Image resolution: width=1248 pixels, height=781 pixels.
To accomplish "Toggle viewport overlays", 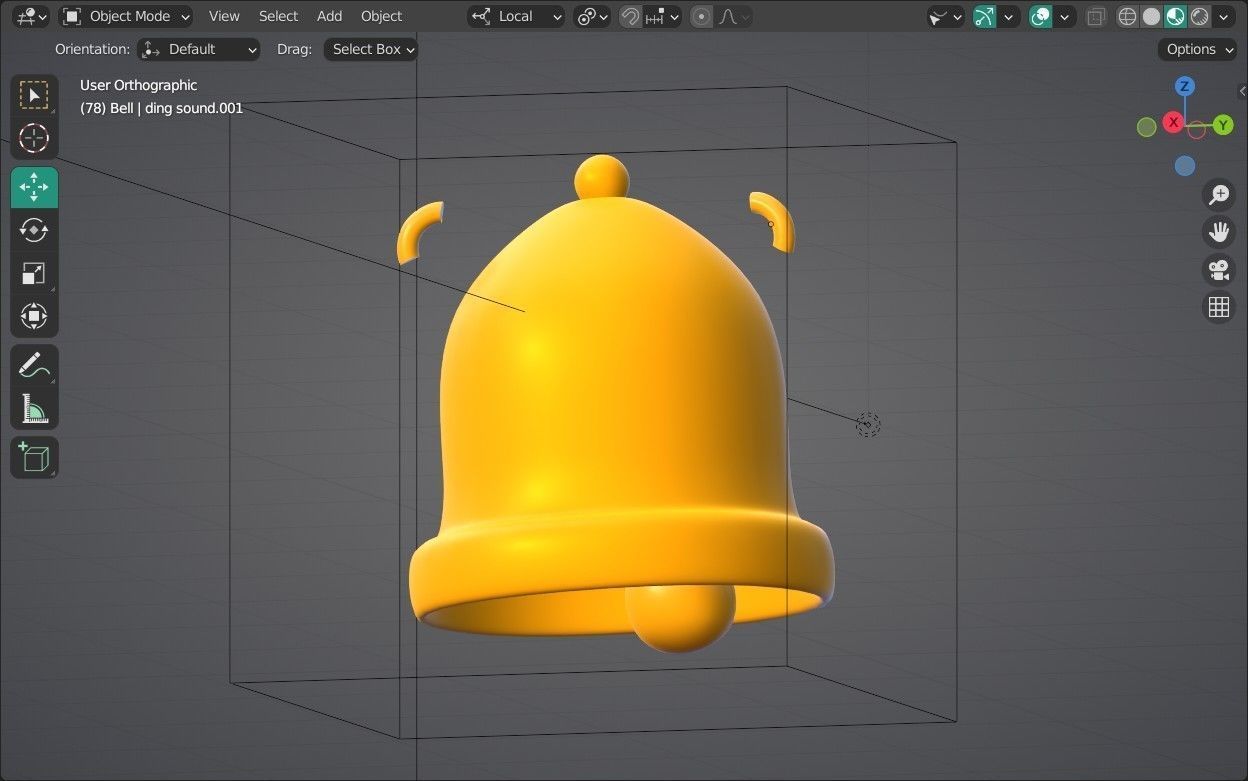I will pyautogui.click(x=1041, y=16).
